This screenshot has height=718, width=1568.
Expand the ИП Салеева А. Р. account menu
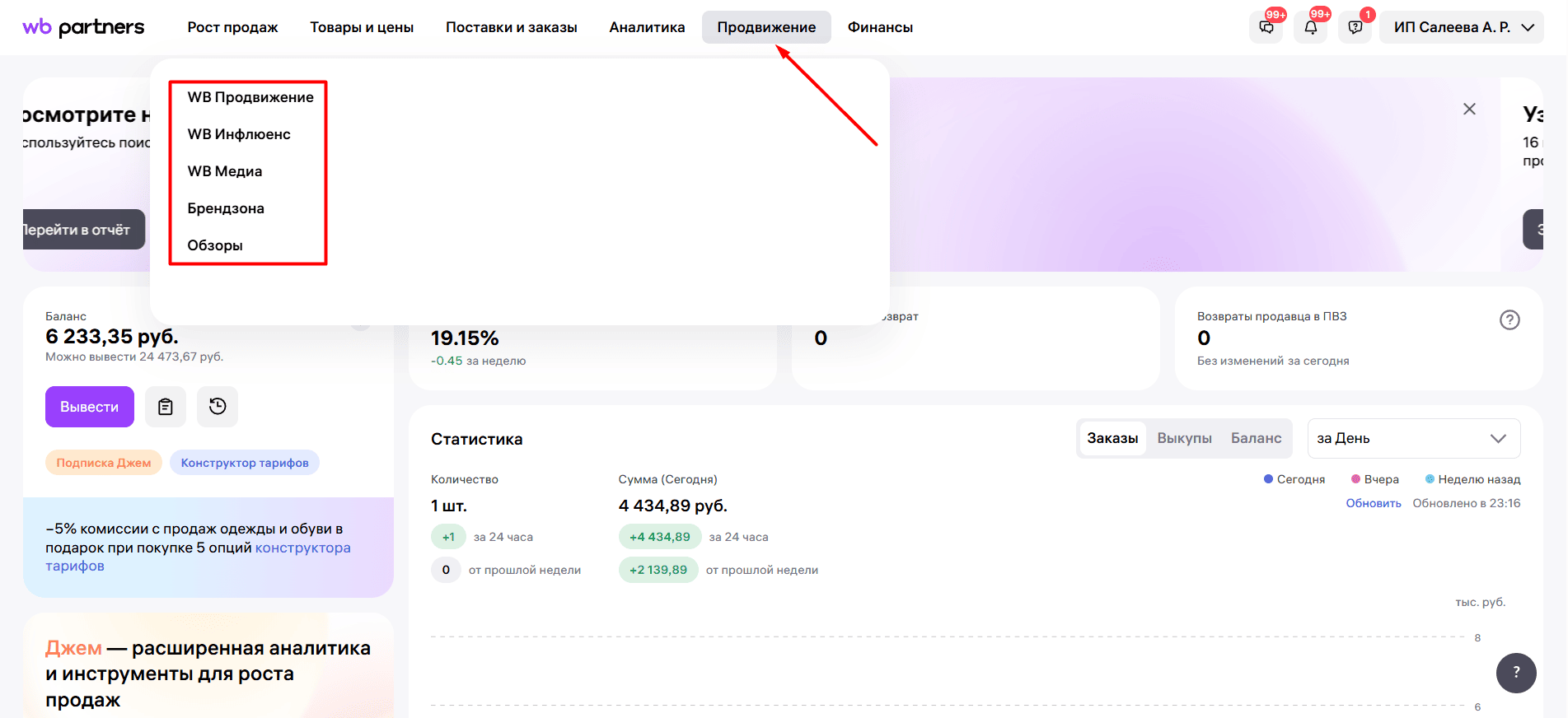click(1462, 27)
